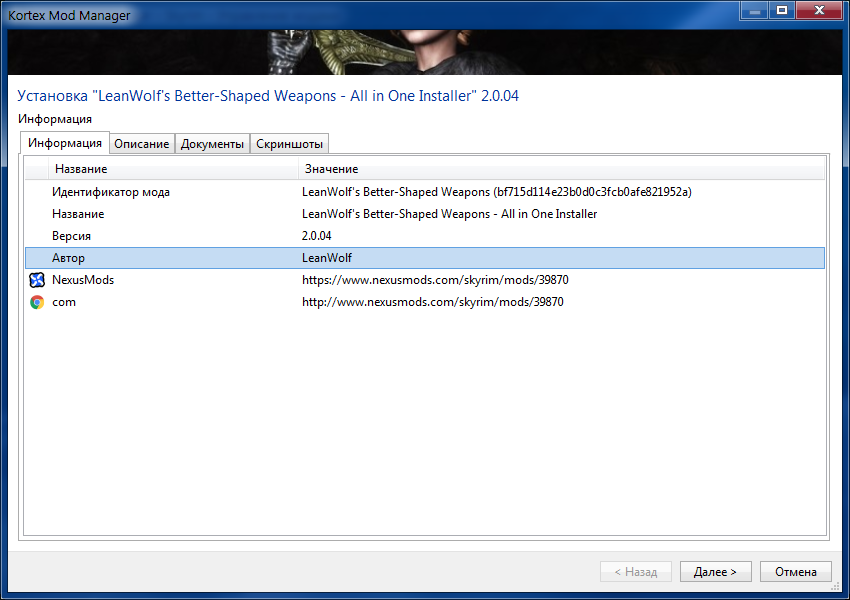Sort by the Значение column header
This screenshot has width=850, height=600.
tap(562, 169)
